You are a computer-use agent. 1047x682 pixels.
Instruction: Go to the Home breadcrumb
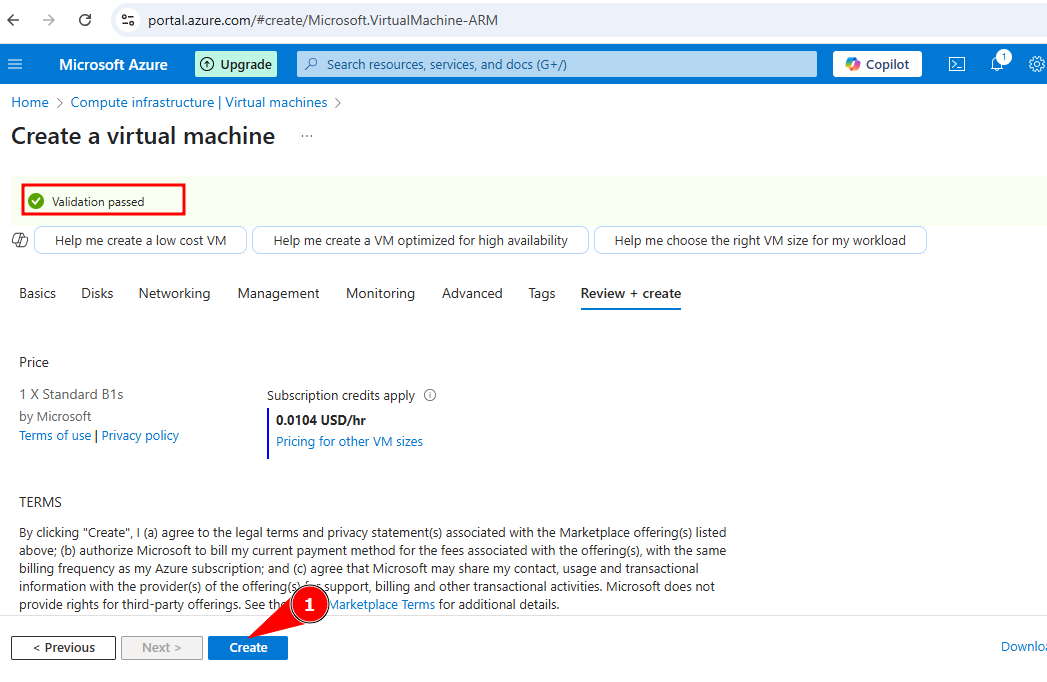(x=30, y=102)
